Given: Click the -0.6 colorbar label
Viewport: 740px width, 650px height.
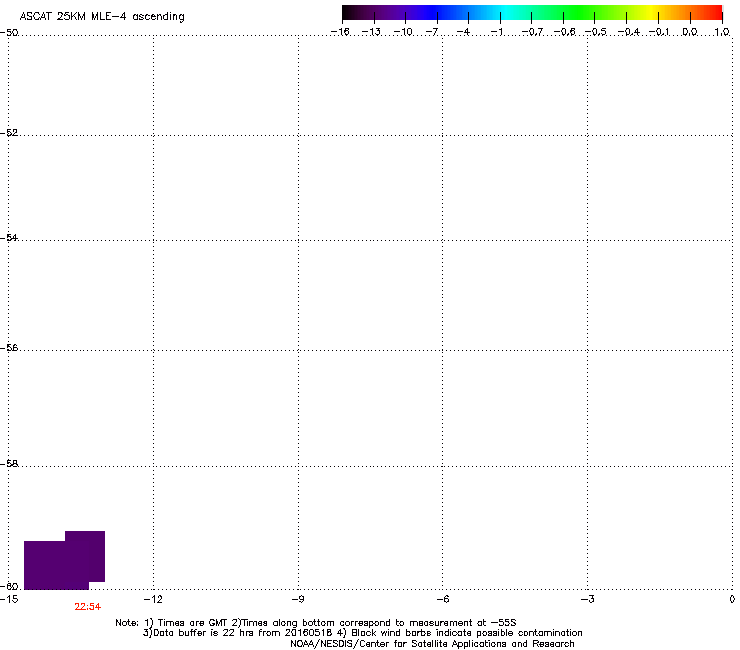Looking at the screenshot, I should click(564, 32).
